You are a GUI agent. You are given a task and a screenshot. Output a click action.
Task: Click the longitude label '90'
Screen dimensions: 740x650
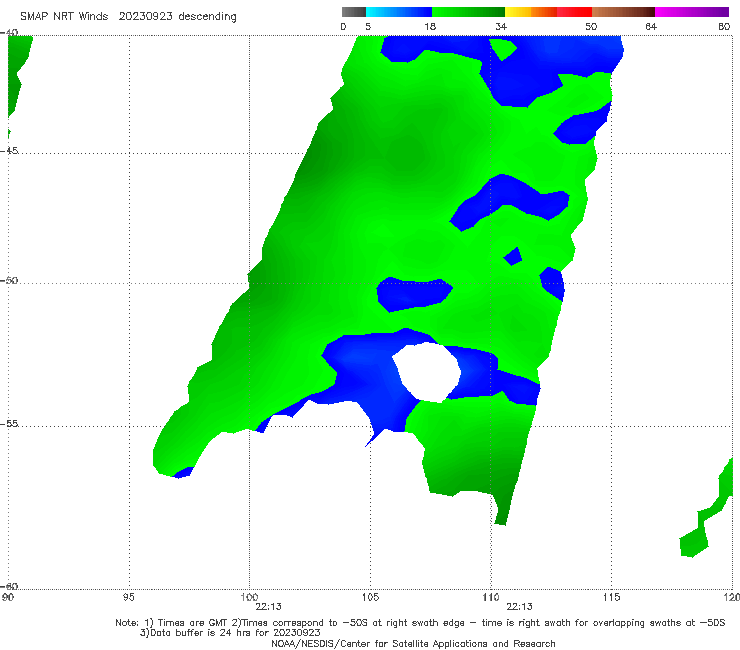coord(7,597)
